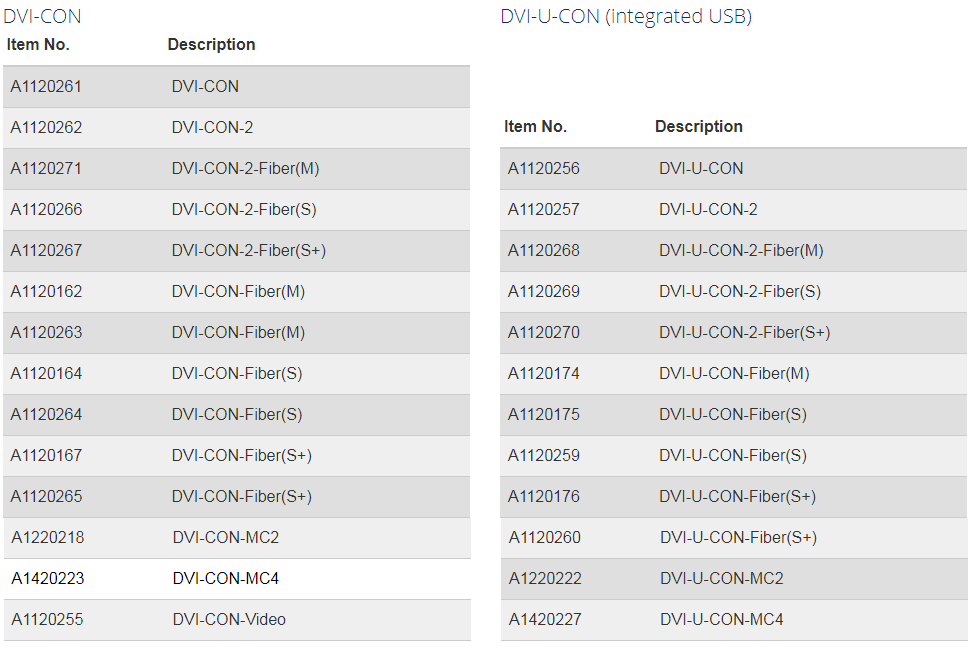Select item A1120271 in the DVI-CON table
This screenshot has height=648, width=978.
point(46,168)
